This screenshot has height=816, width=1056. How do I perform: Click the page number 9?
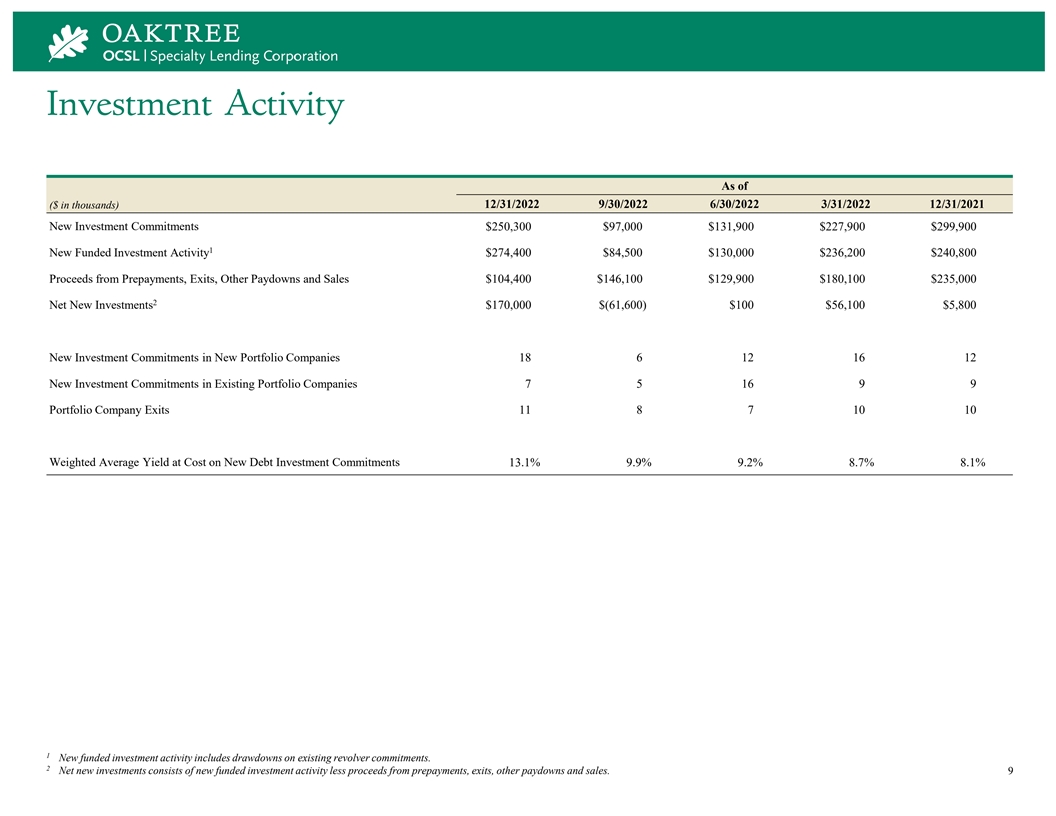[1011, 771]
